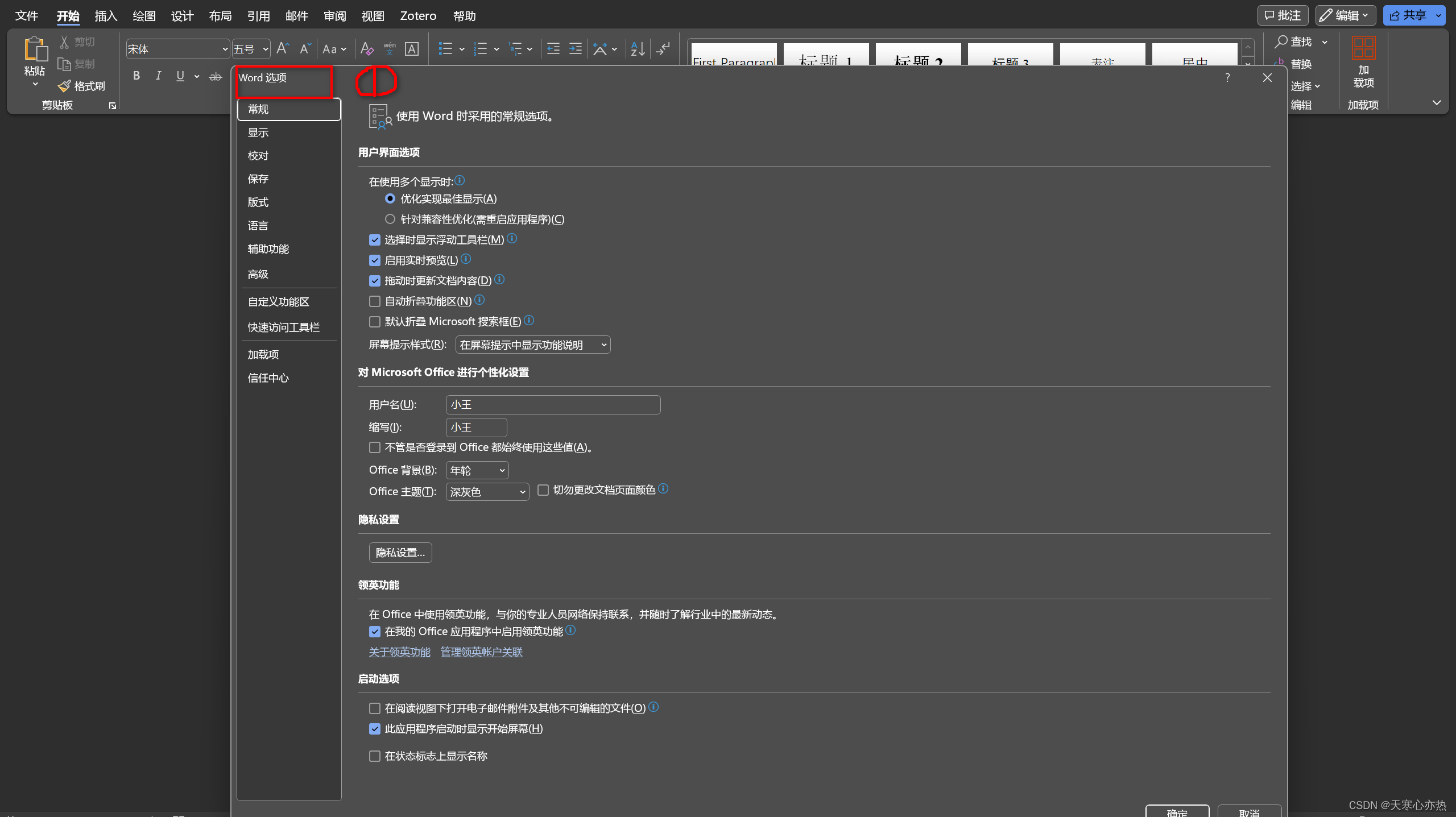
Task: Open the Office 主题 dropdown
Action: 487,492
